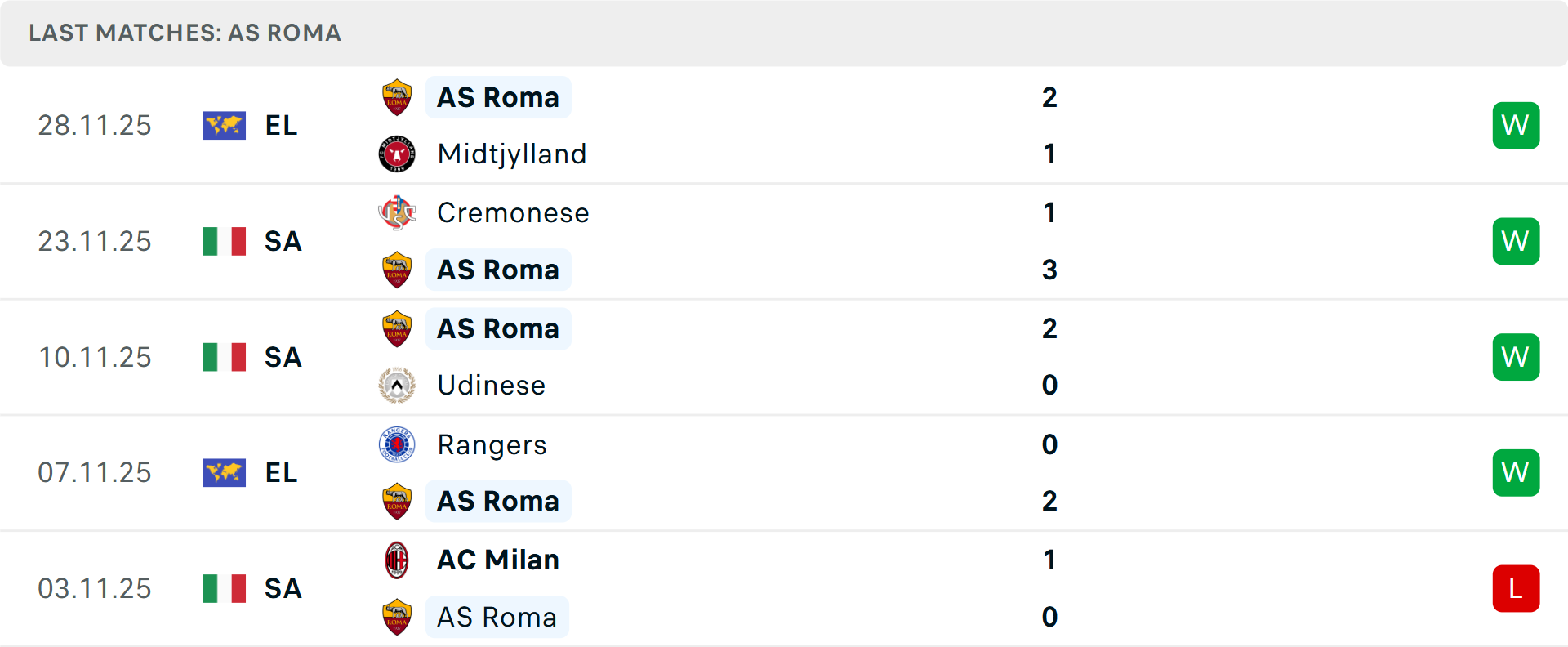Click the Last Matches: AS Roma header
This screenshot has height=647, width=1568.
tap(185, 33)
